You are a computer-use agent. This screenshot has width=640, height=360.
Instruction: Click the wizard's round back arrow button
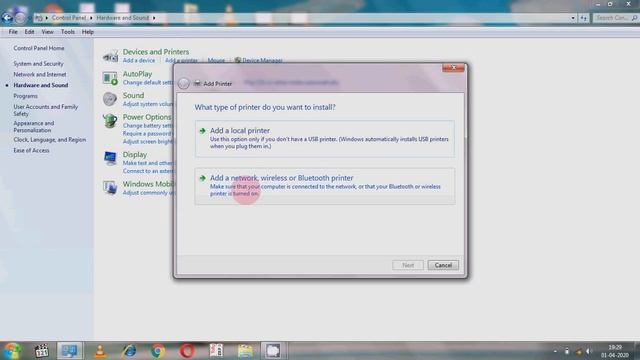coord(184,83)
